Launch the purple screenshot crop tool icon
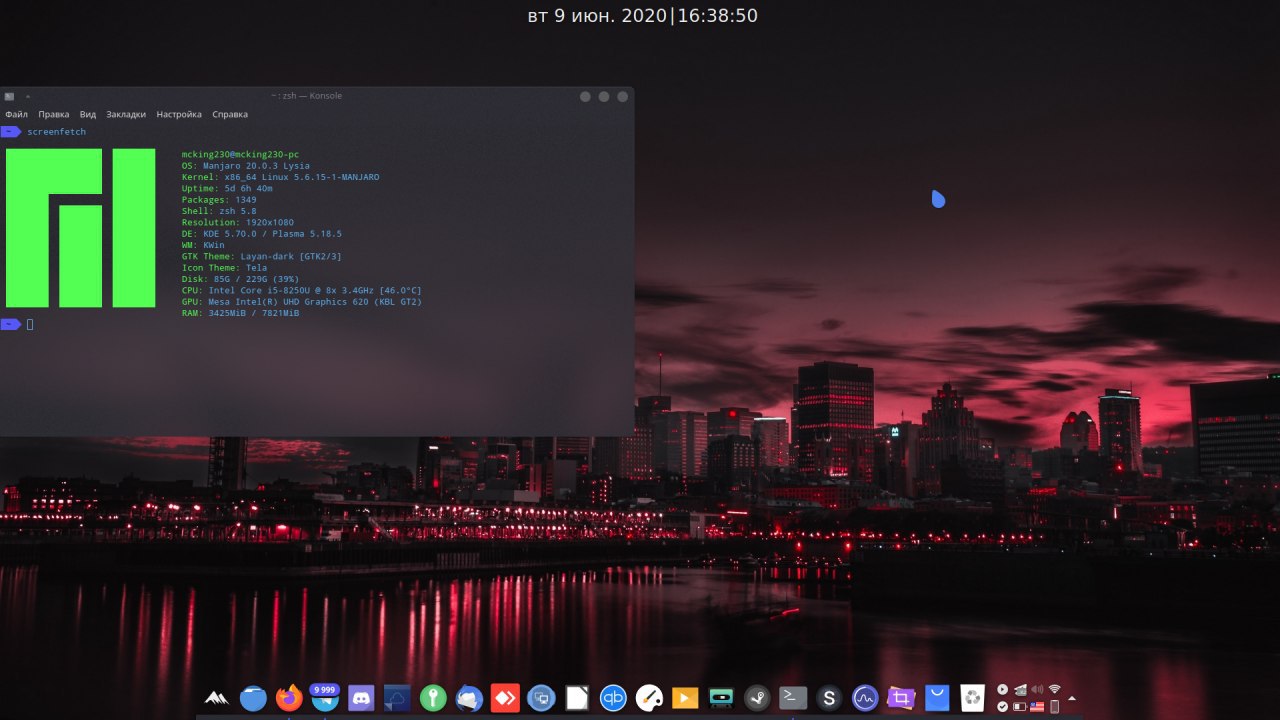Screen dimensions: 1280x720 (x=901, y=697)
